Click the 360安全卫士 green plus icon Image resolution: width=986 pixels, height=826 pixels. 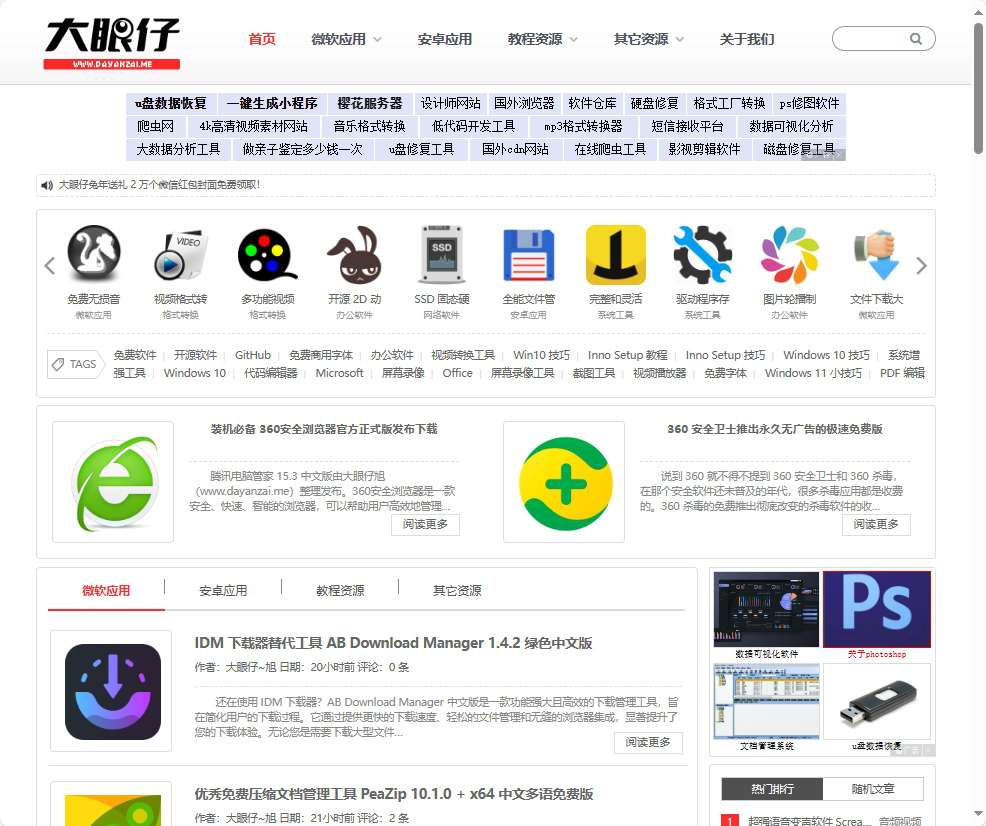(564, 483)
